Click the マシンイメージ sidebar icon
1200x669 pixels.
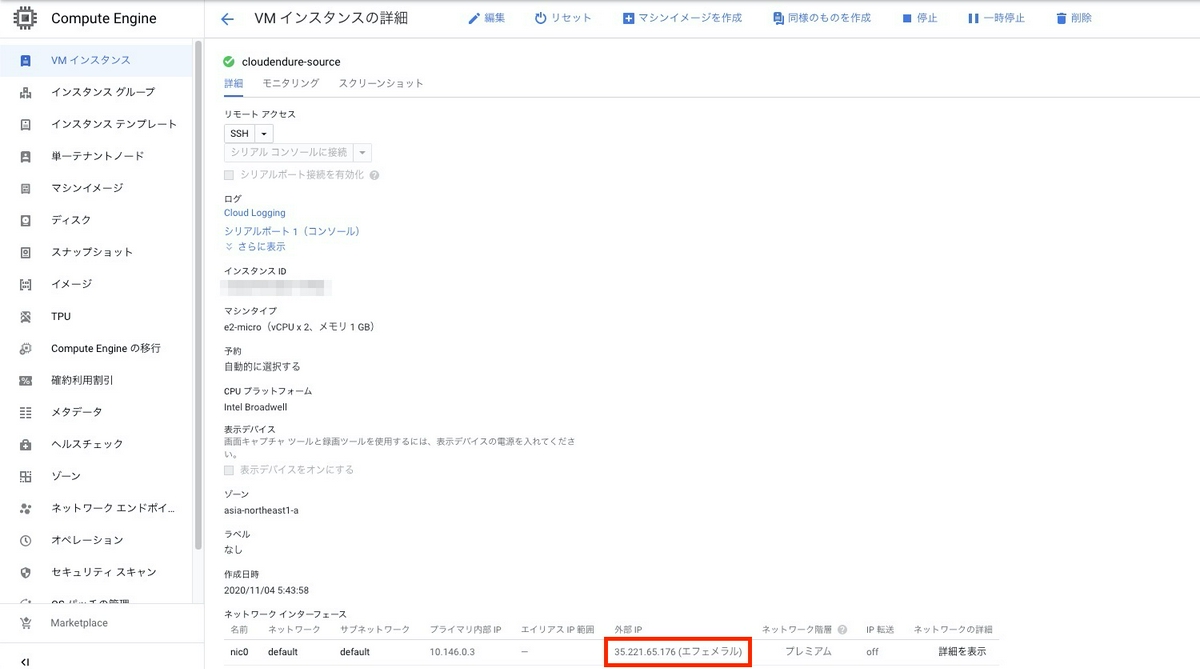point(26,188)
